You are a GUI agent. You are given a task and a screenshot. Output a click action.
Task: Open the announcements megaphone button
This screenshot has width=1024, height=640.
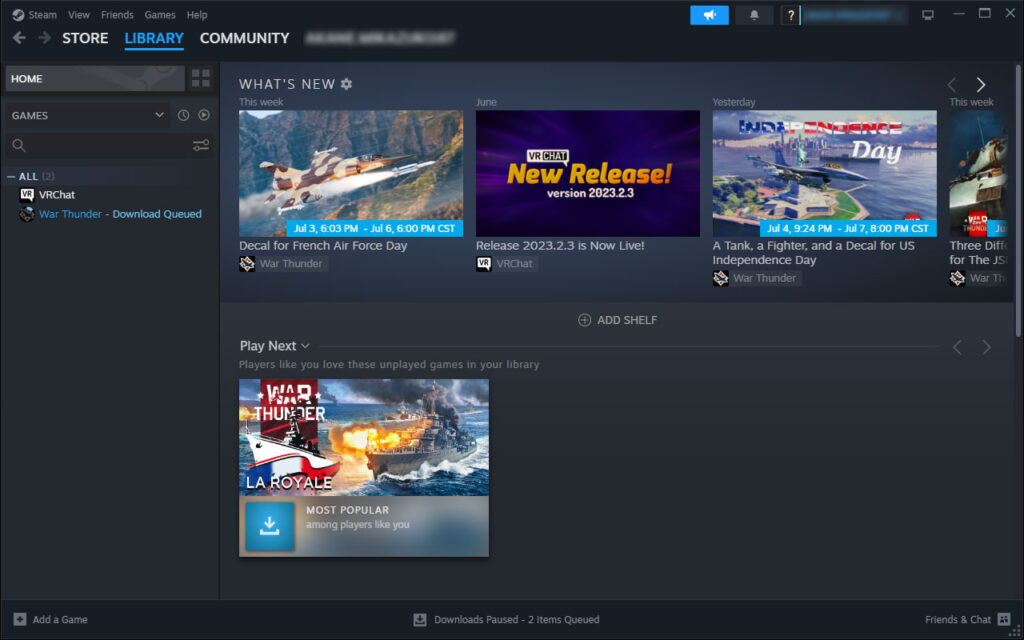pyautogui.click(x=709, y=15)
